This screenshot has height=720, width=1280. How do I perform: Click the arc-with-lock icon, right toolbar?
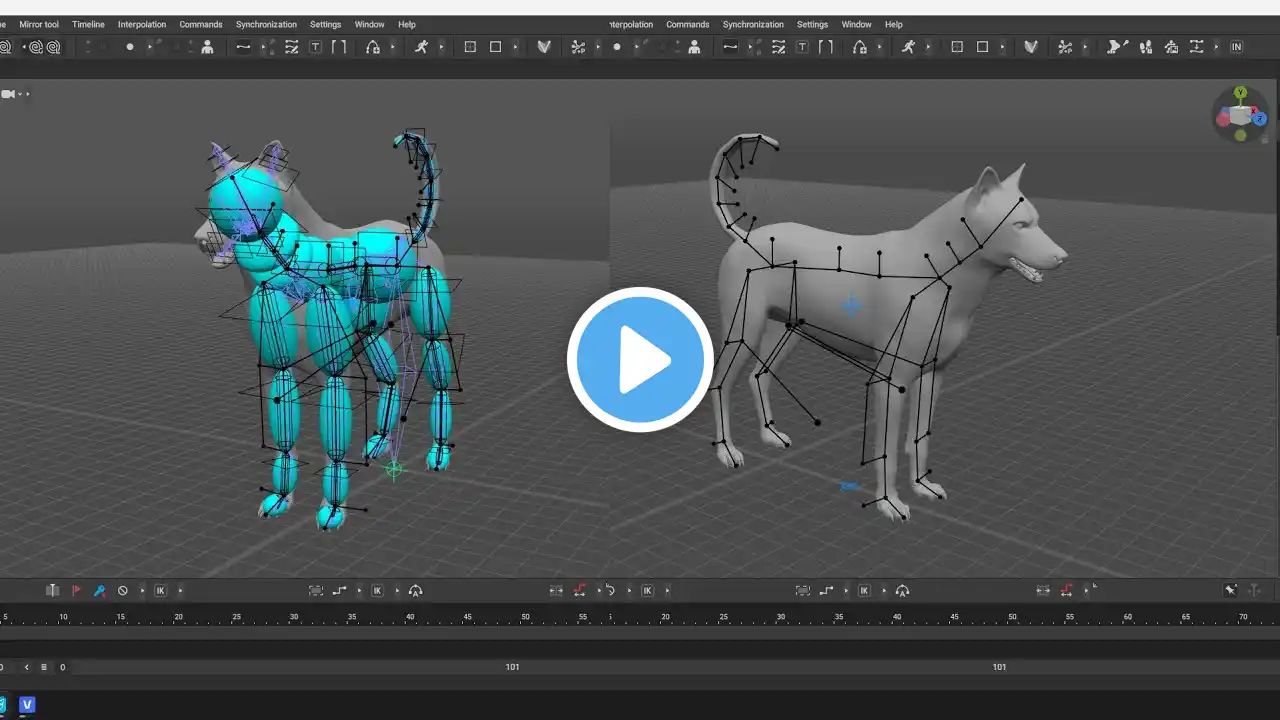coord(860,47)
